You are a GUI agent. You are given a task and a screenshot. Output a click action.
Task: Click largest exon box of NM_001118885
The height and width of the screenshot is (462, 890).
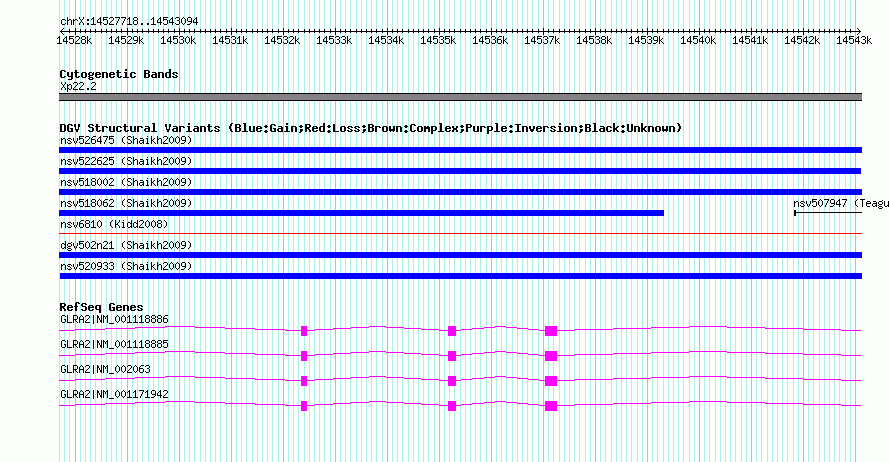551,356
